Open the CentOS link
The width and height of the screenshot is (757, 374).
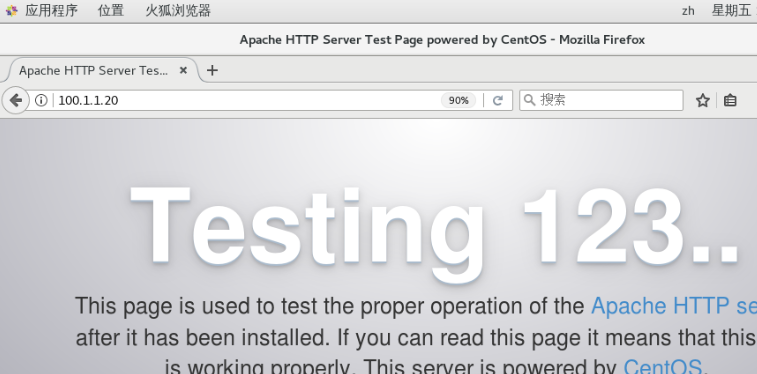coord(663,367)
